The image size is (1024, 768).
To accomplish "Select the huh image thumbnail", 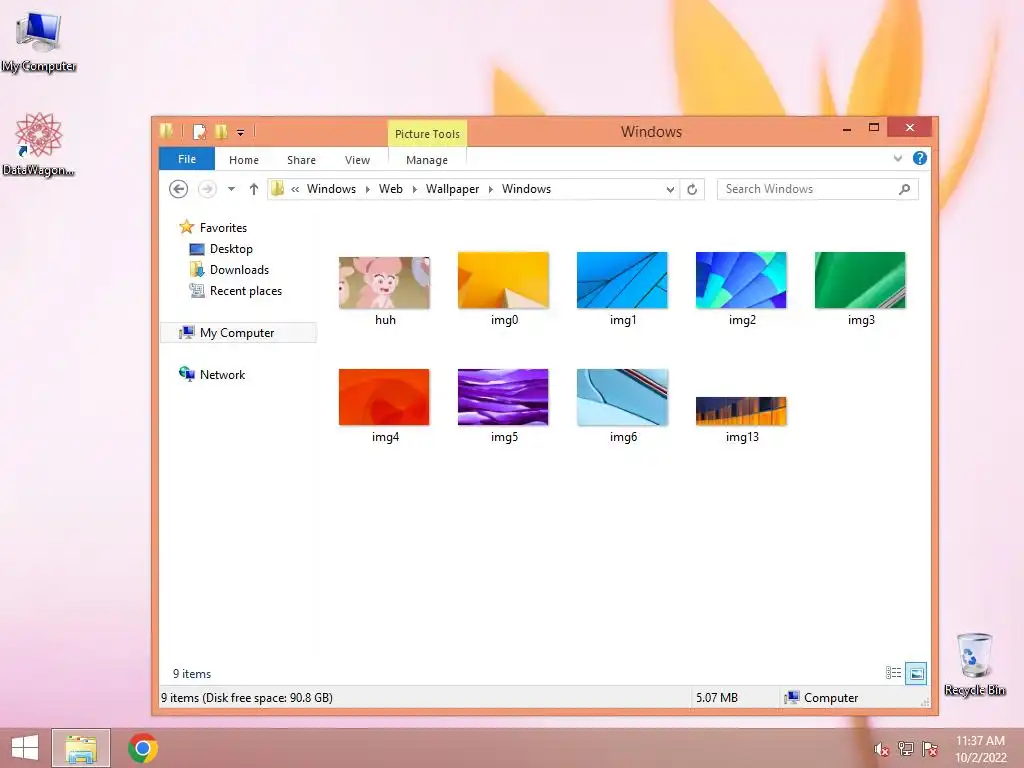I will [385, 283].
